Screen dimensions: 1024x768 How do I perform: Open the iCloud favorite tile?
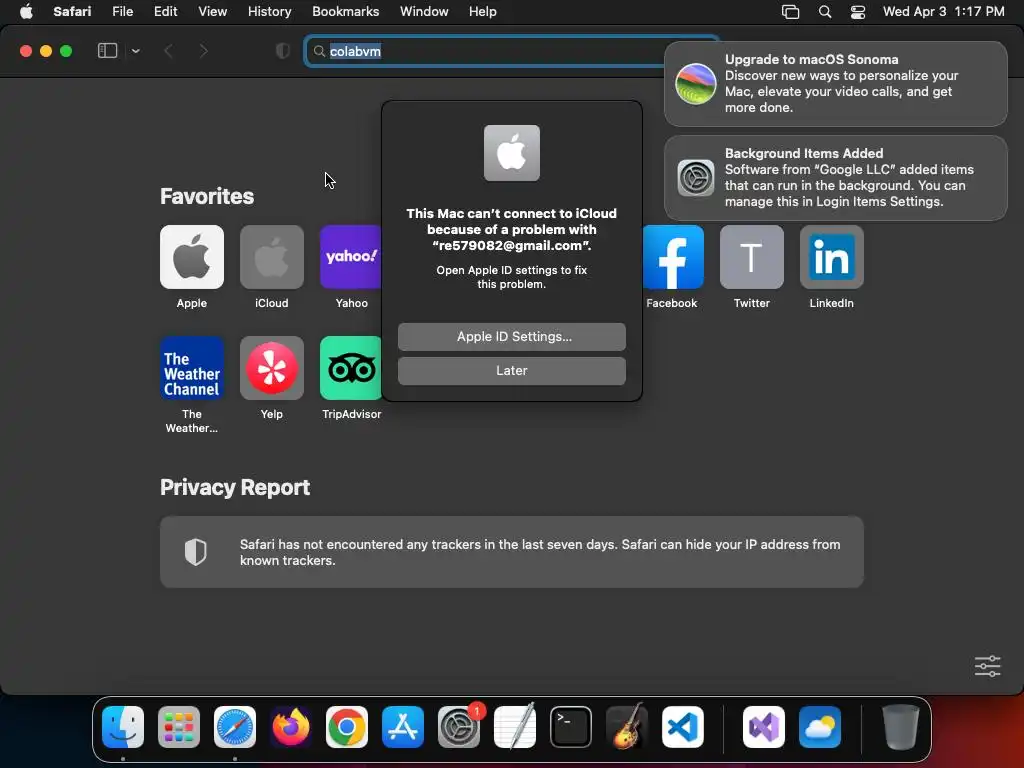(272, 257)
